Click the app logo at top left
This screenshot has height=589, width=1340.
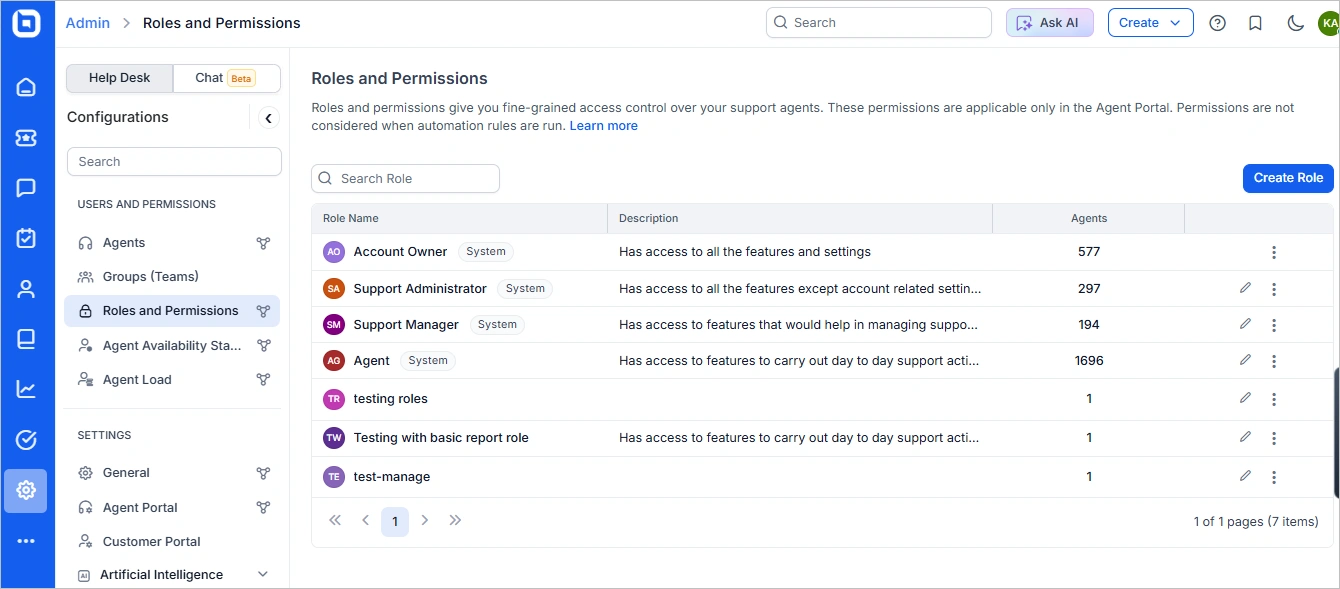26,24
